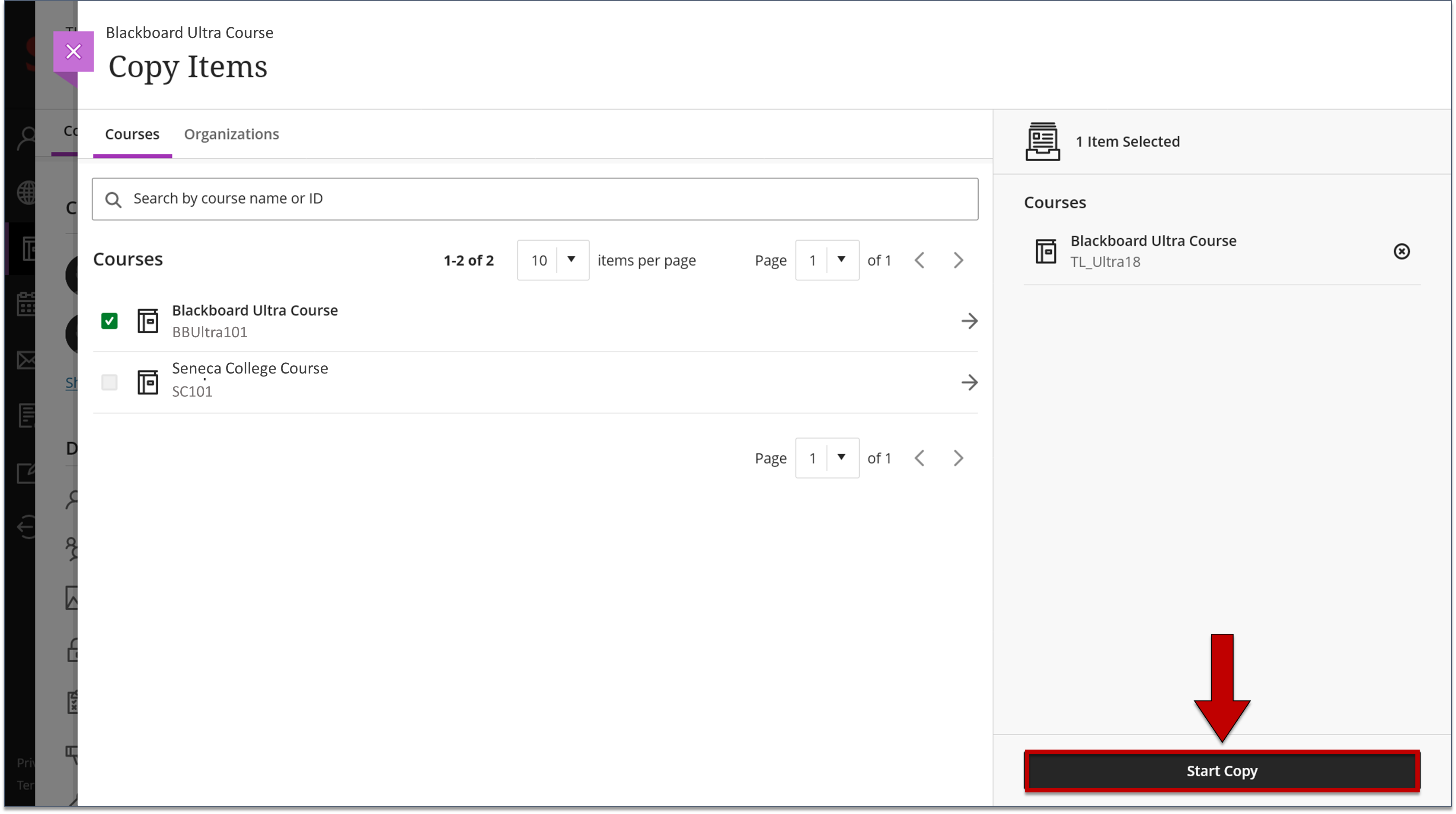This screenshot has height=814, width=1456.
Task: Select the Seneca College Course name
Action: coord(250,369)
